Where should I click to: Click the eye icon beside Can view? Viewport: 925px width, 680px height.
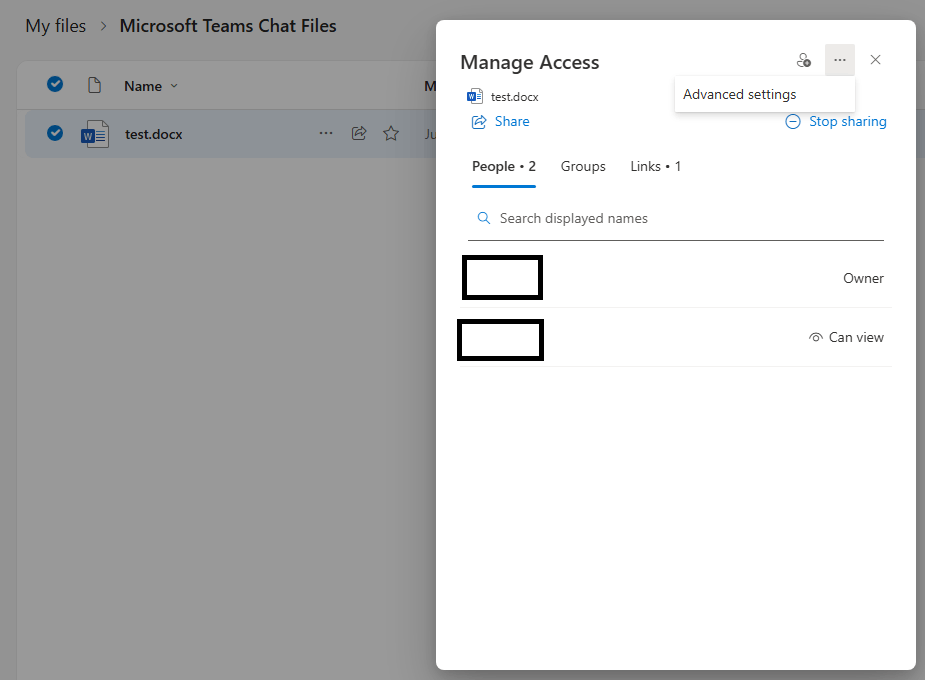click(814, 337)
